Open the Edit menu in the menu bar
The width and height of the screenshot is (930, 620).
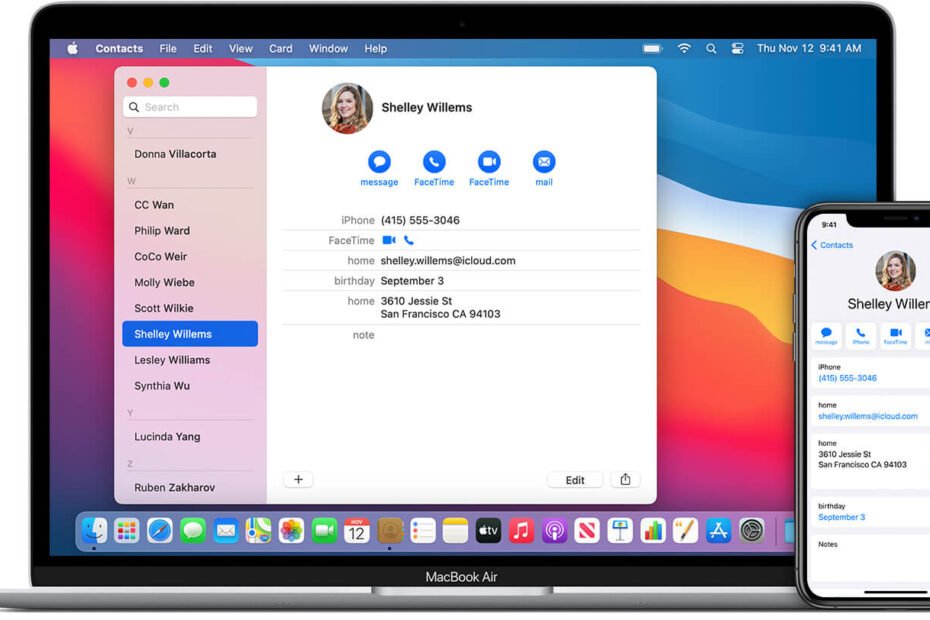(x=203, y=49)
